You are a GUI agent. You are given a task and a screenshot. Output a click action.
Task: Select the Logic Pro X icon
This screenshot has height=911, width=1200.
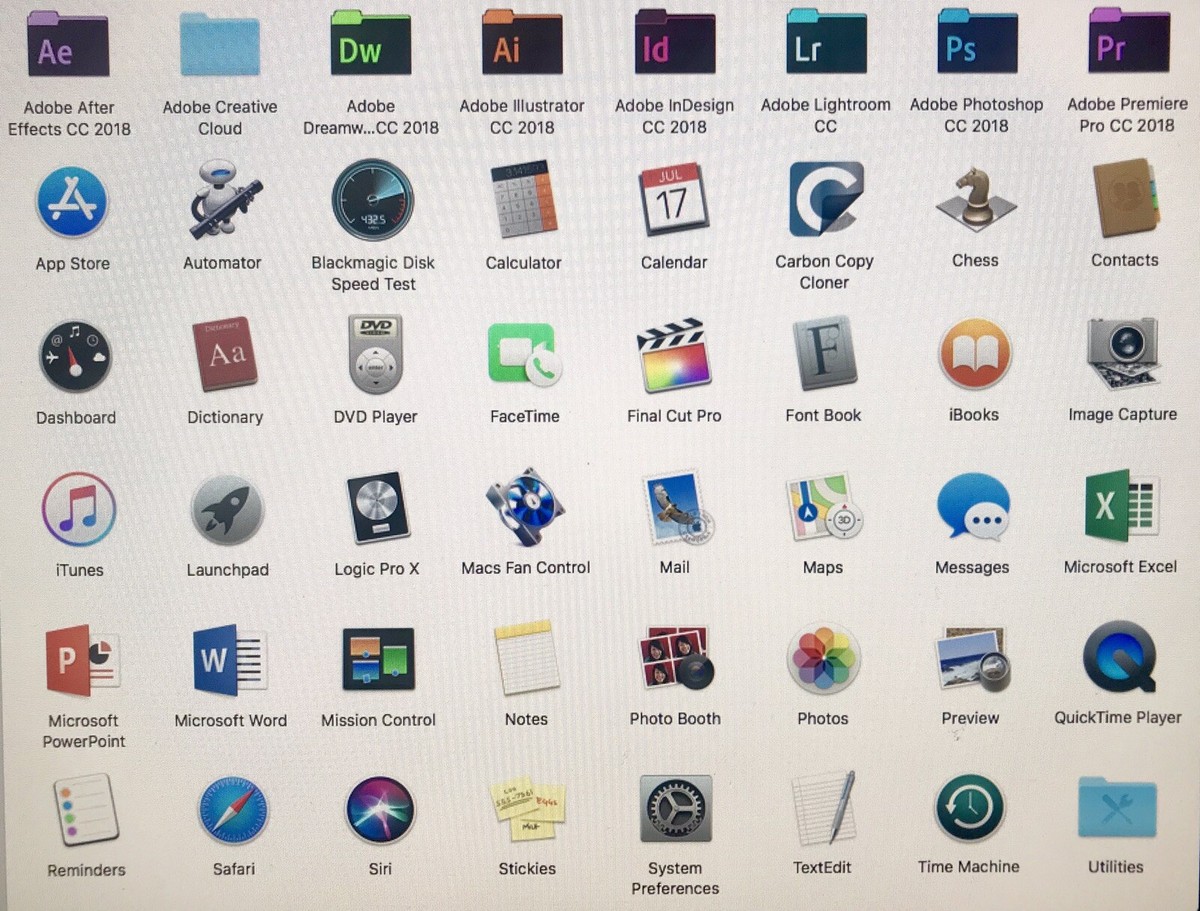[x=378, y=508]
